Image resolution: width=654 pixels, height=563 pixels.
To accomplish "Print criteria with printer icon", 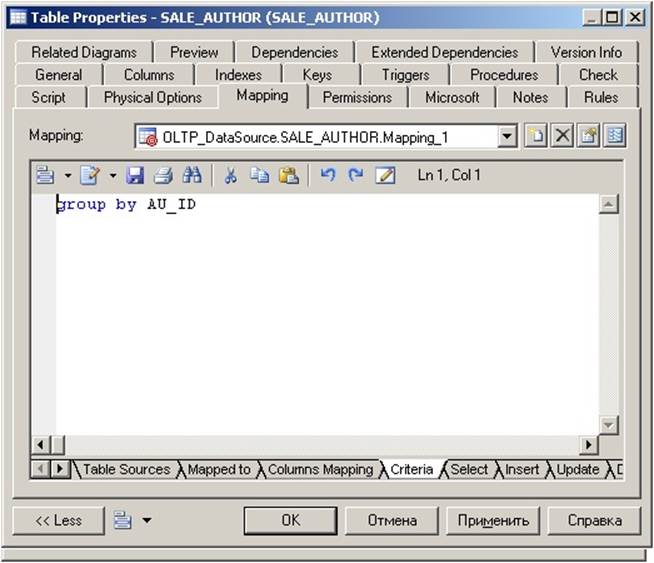I will coord(163,175).
